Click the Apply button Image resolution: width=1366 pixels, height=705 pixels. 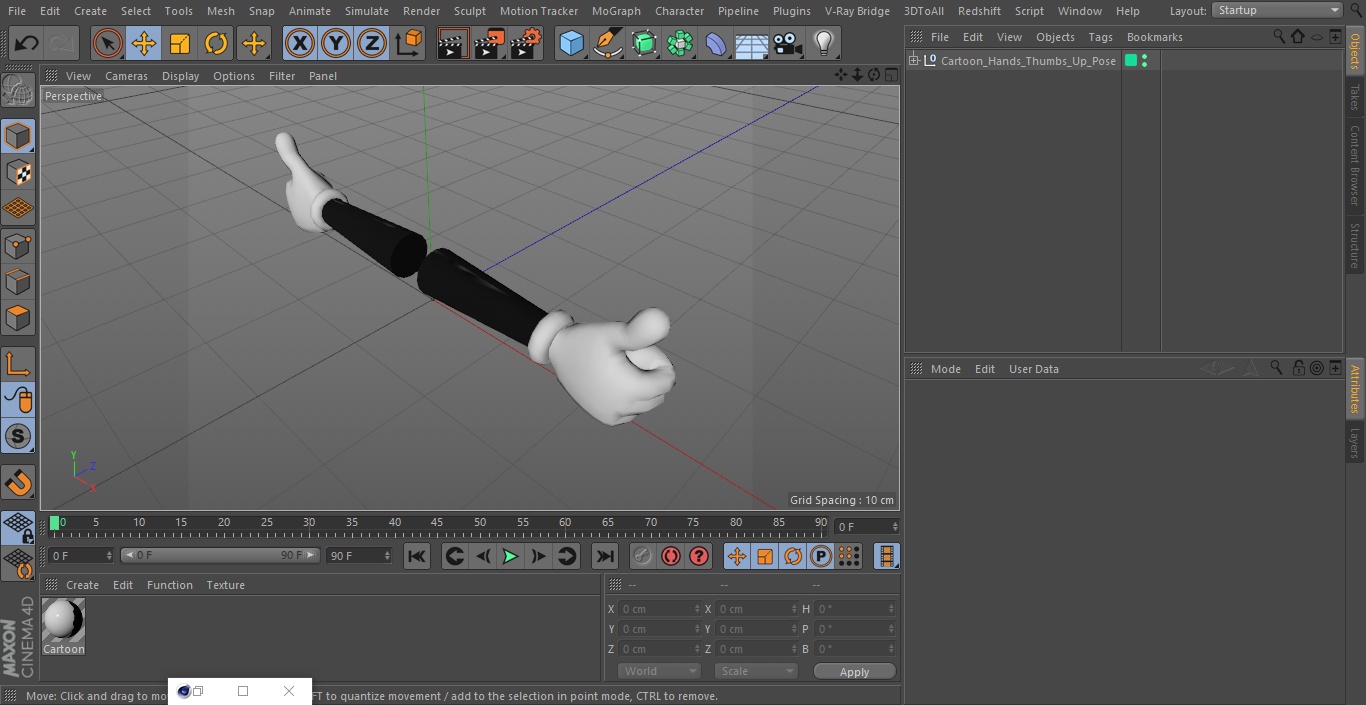click(x=854, y=672)
